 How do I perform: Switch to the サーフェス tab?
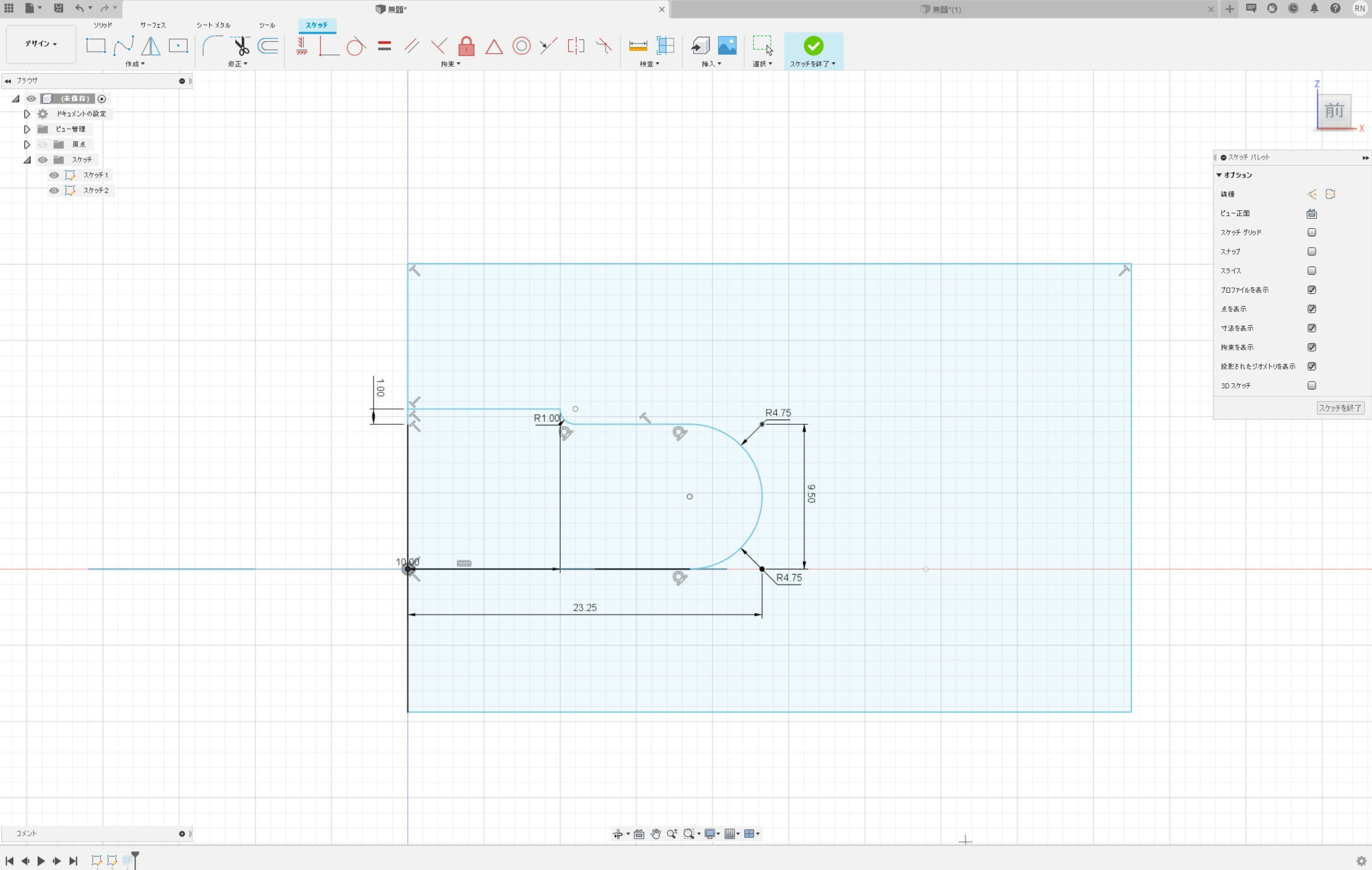(x=153, y=25)
